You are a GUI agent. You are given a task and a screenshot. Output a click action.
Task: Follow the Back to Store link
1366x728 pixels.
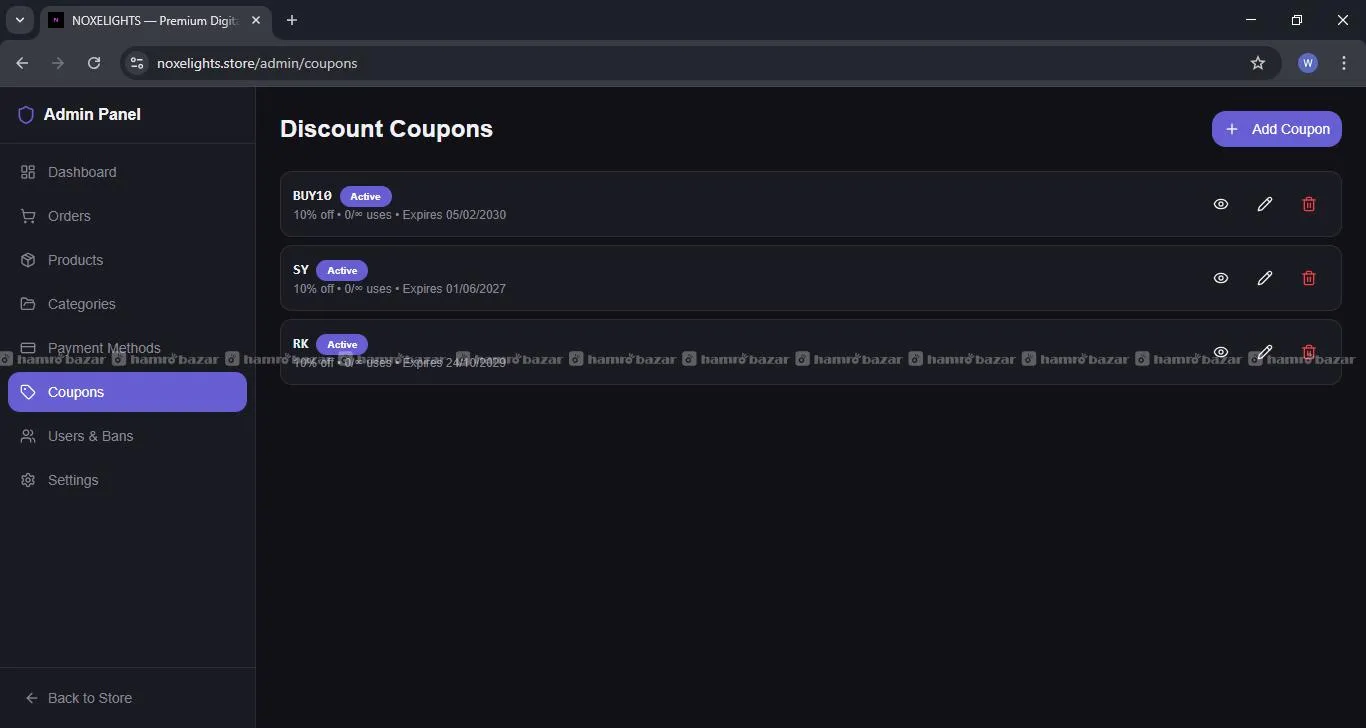[x=89, y=698]
